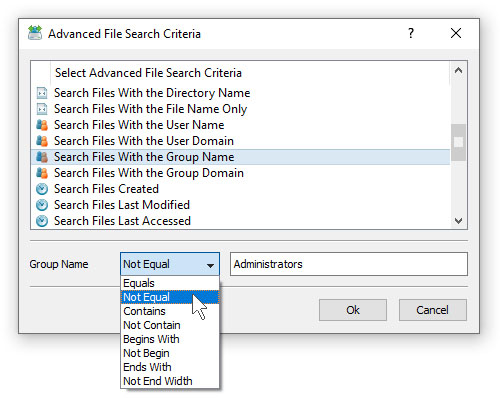Click the criteria list scroll up arrow
Image resolution: width=500 pixels, height=398 pixels.
(459, 70)
